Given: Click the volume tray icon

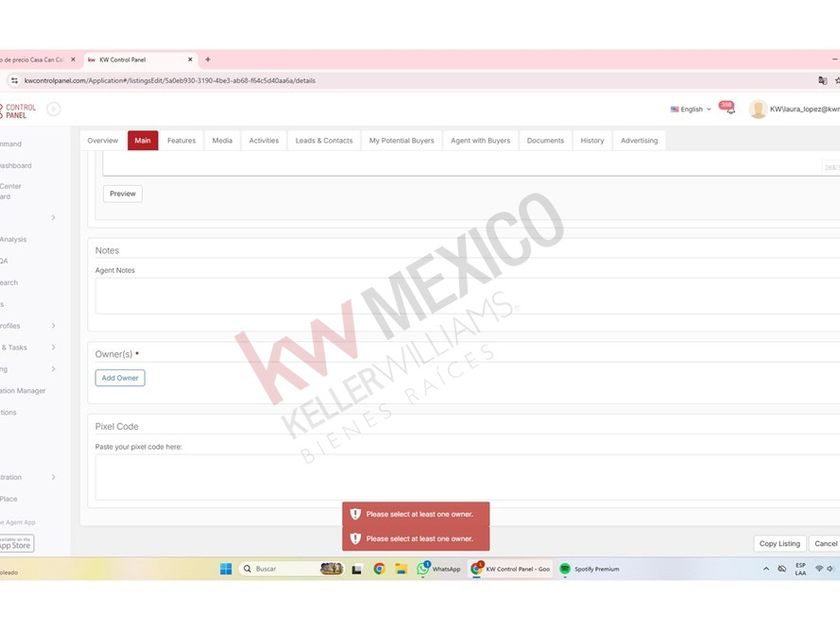Looking at the screenshot, I should click(x=830, y=569).
